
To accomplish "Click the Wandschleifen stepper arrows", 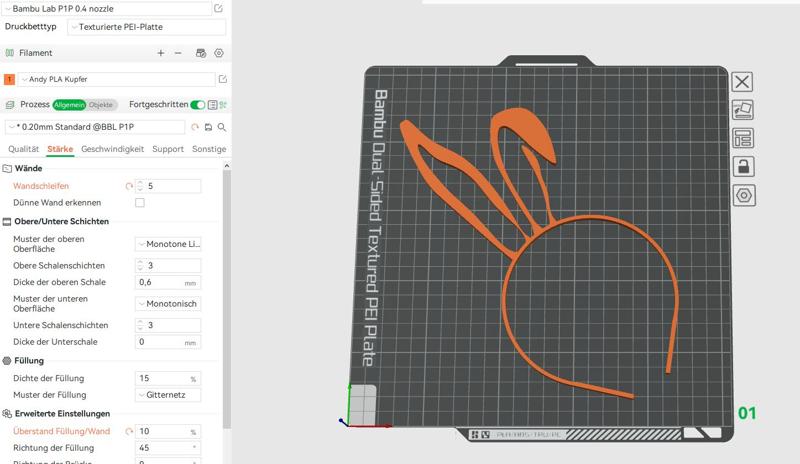I will 140,186.
